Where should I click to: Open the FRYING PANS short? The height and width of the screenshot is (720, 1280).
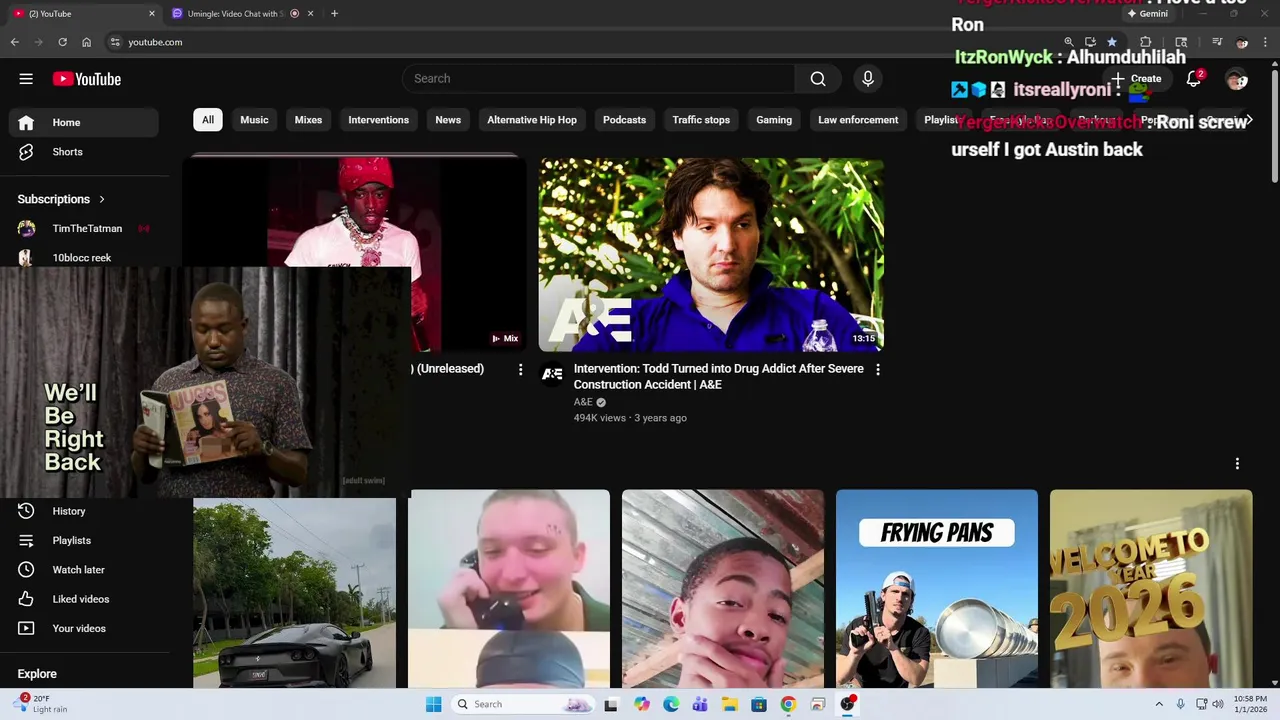[937, 589]
